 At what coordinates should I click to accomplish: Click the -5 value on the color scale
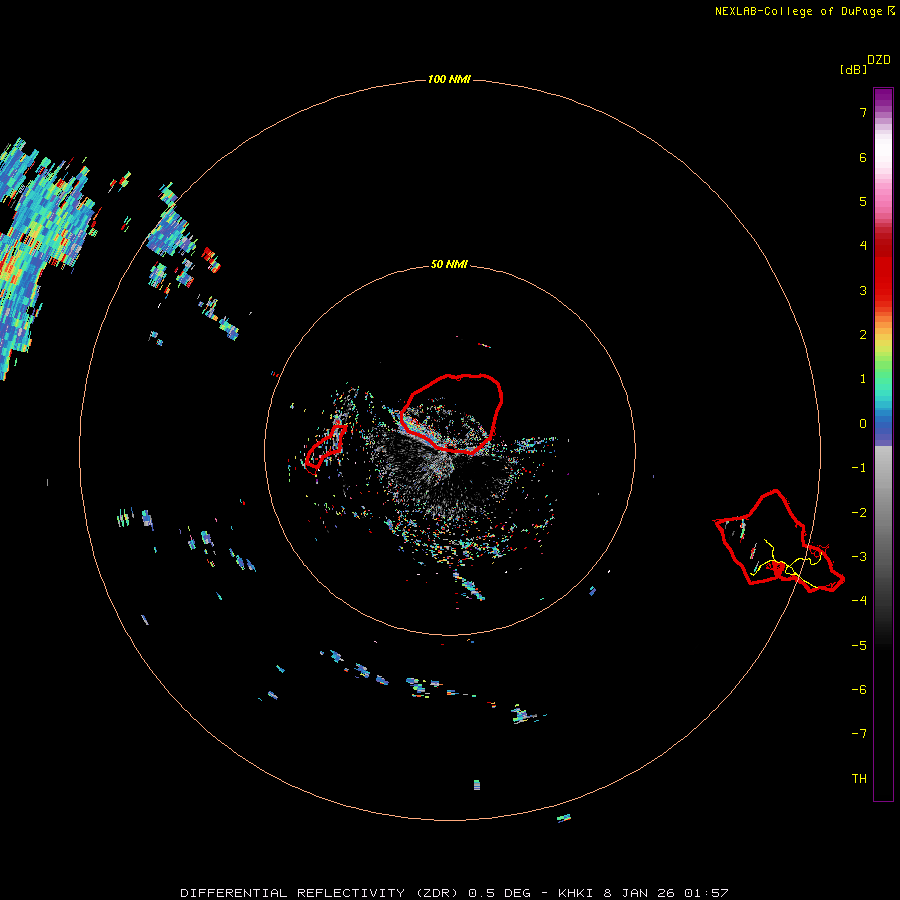click(x=859, y=646)
